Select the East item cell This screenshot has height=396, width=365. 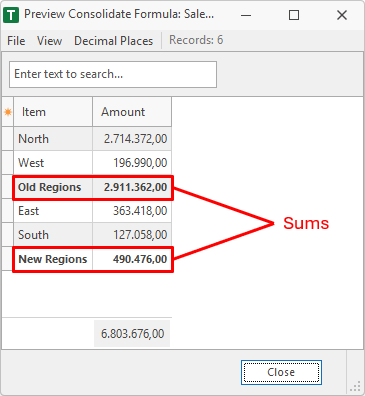tap(53, 211)
